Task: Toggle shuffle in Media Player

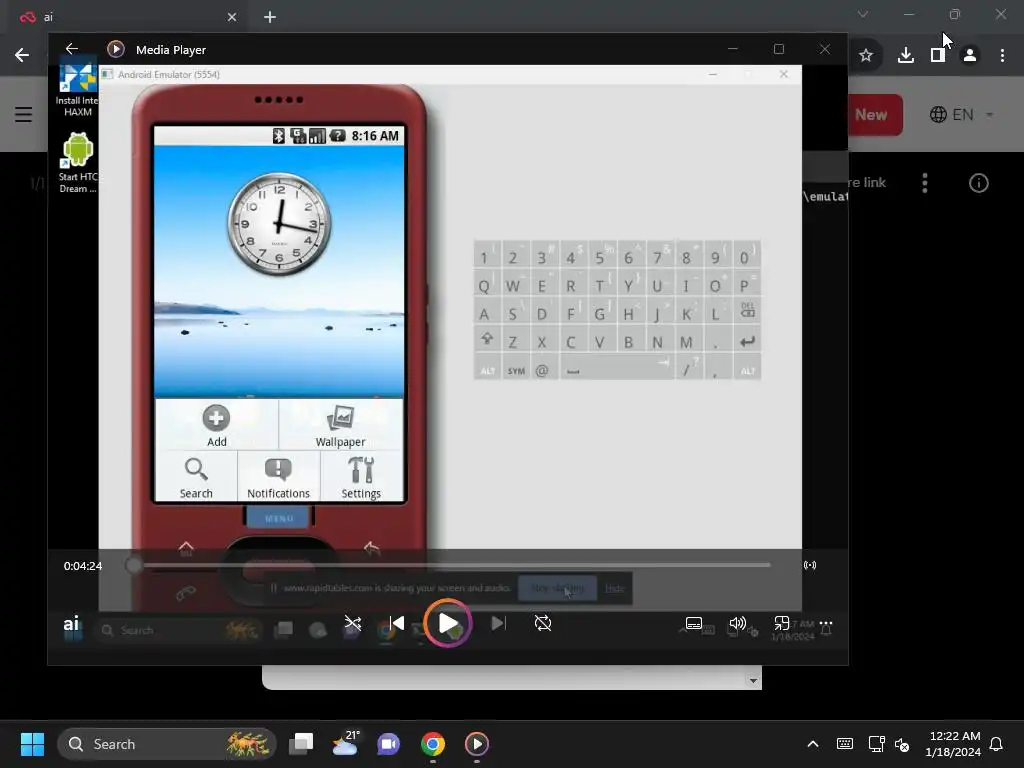Action: pos(353,623)
